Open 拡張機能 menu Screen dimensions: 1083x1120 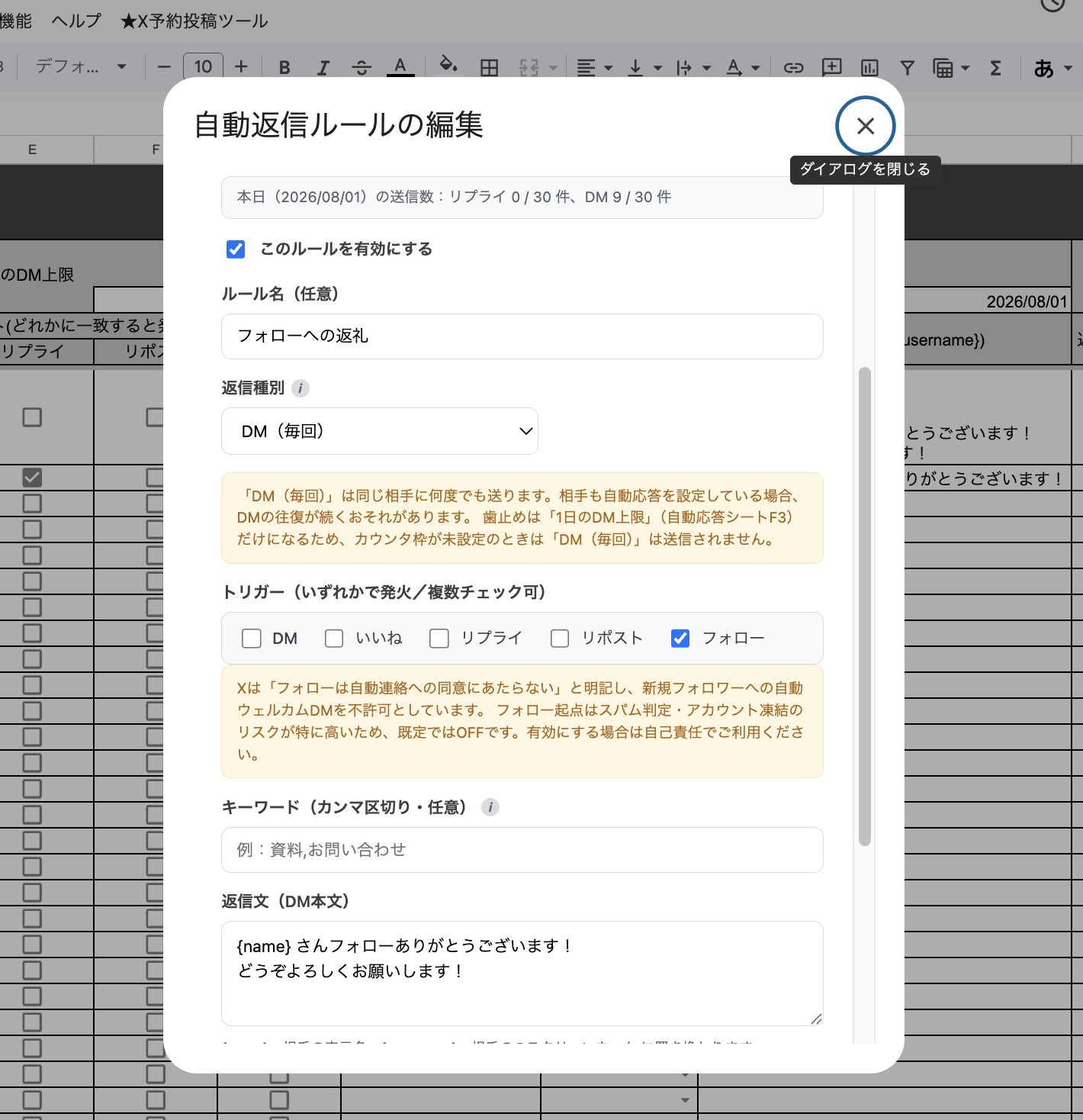pos(15,21)
